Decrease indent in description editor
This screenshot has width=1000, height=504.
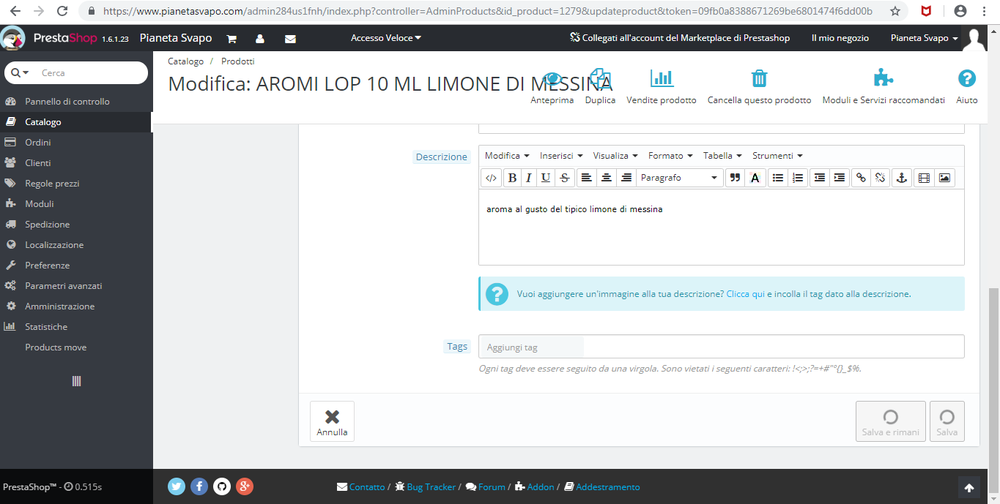coord(820,178)
